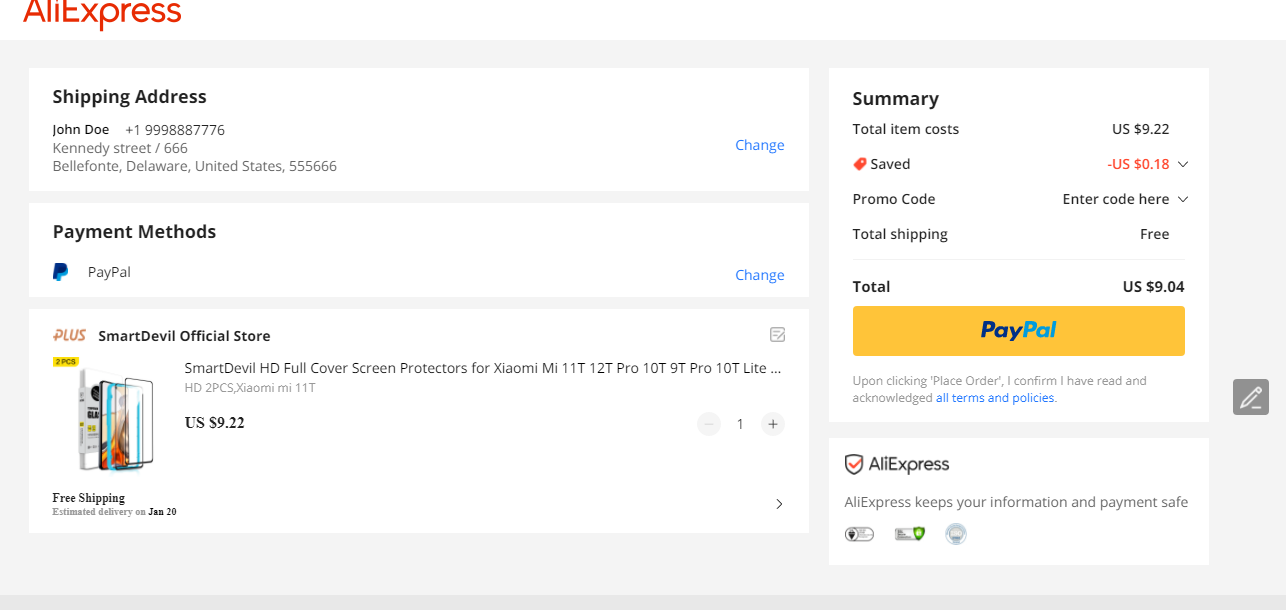Click the green shield security badge
This screenshot has width=1286, height=610.
(910, 534)
